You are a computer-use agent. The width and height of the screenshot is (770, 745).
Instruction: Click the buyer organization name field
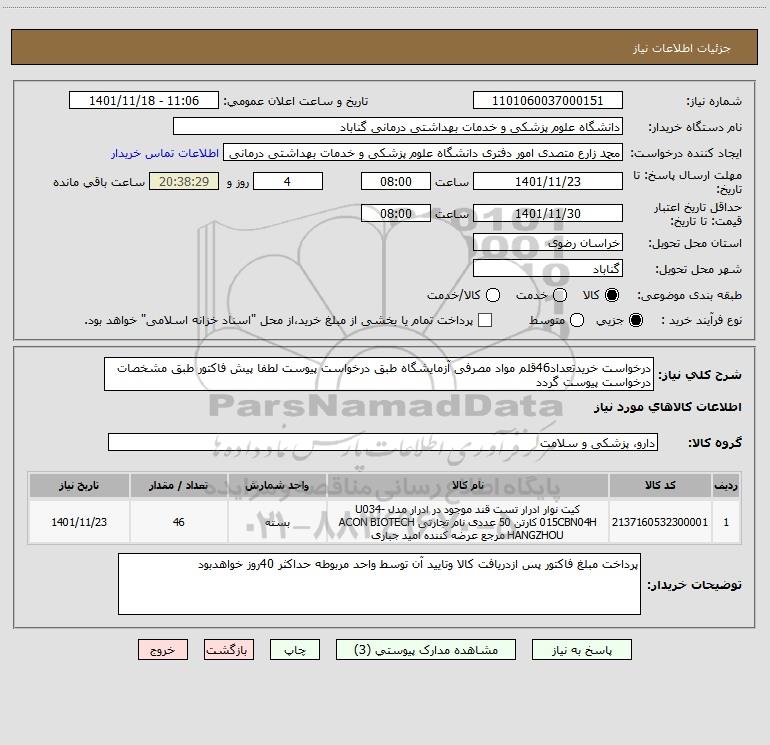tap(398, 127)
